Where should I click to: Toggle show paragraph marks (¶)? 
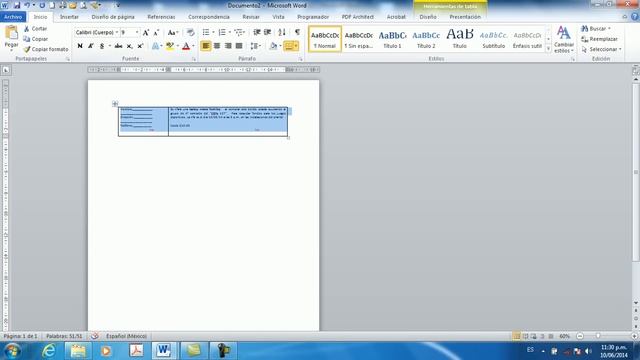(x=297, y=32)
